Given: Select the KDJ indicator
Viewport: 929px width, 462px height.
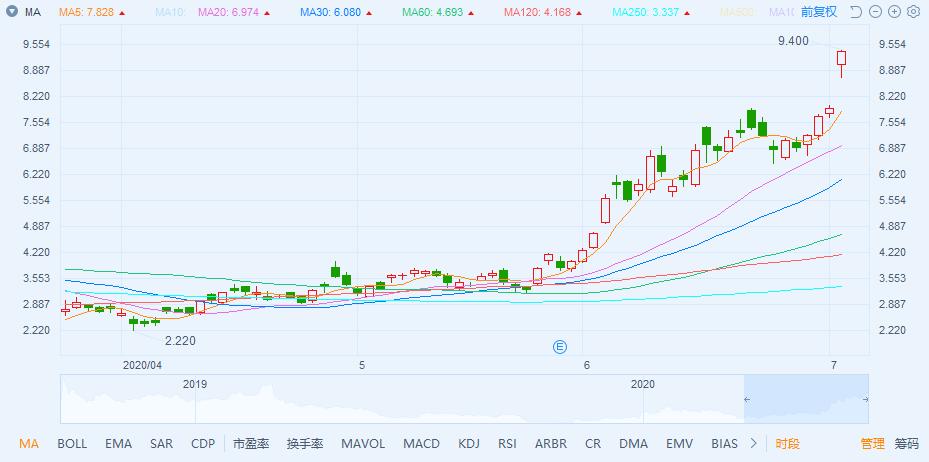Looking at the screenshot, I should pyautogui.click(x=469, y=444).
